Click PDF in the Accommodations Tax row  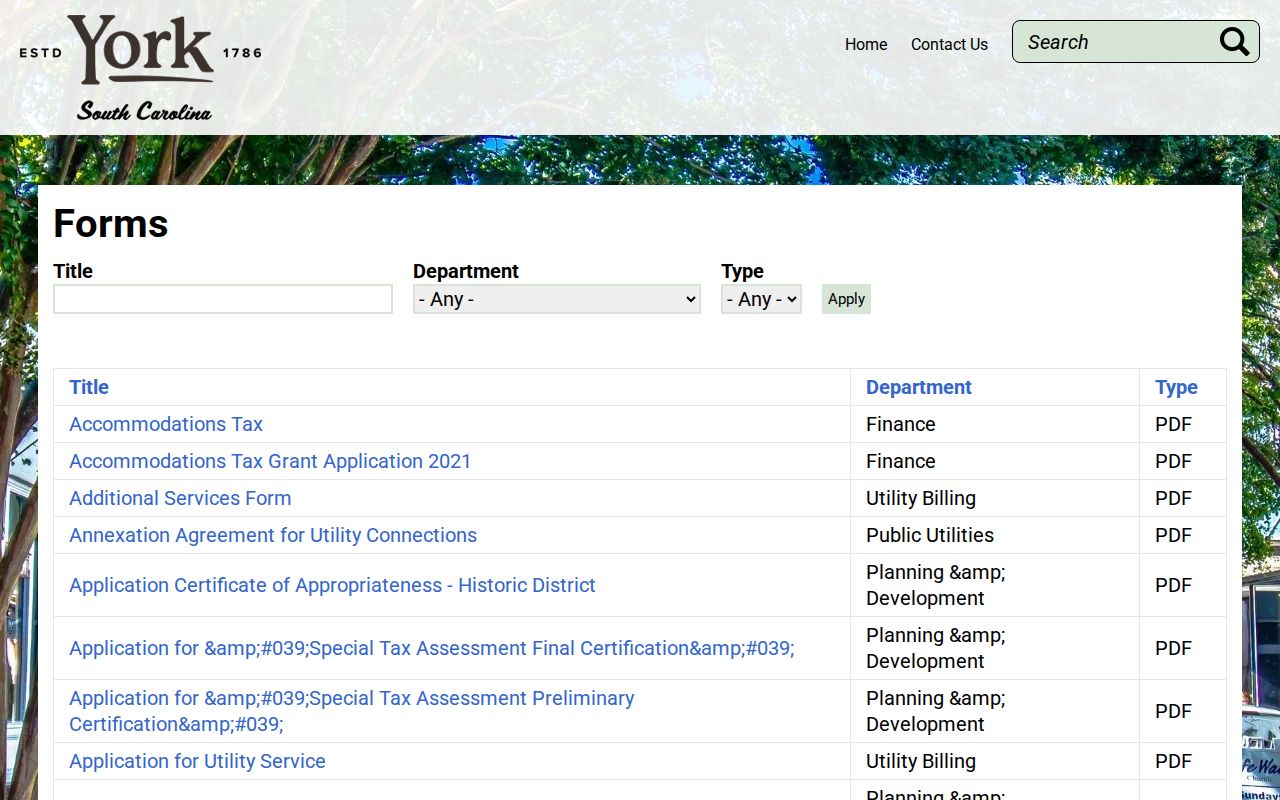pyautogui.click(x=1174, y=424)
